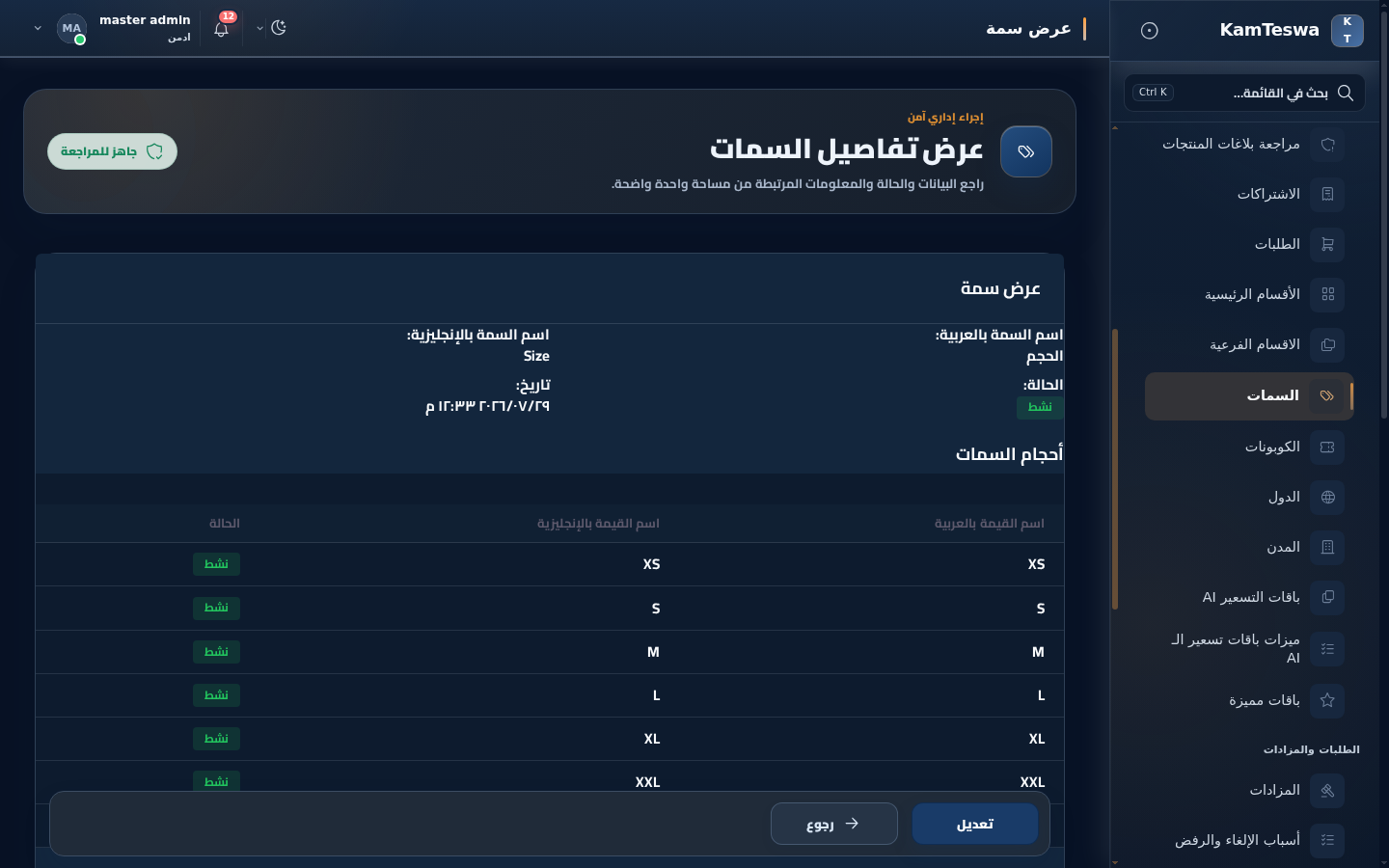This screenshot has height=868, width=1389.
Task: Click the Arabic value XS cell
Action: (x=1036, y=564)
